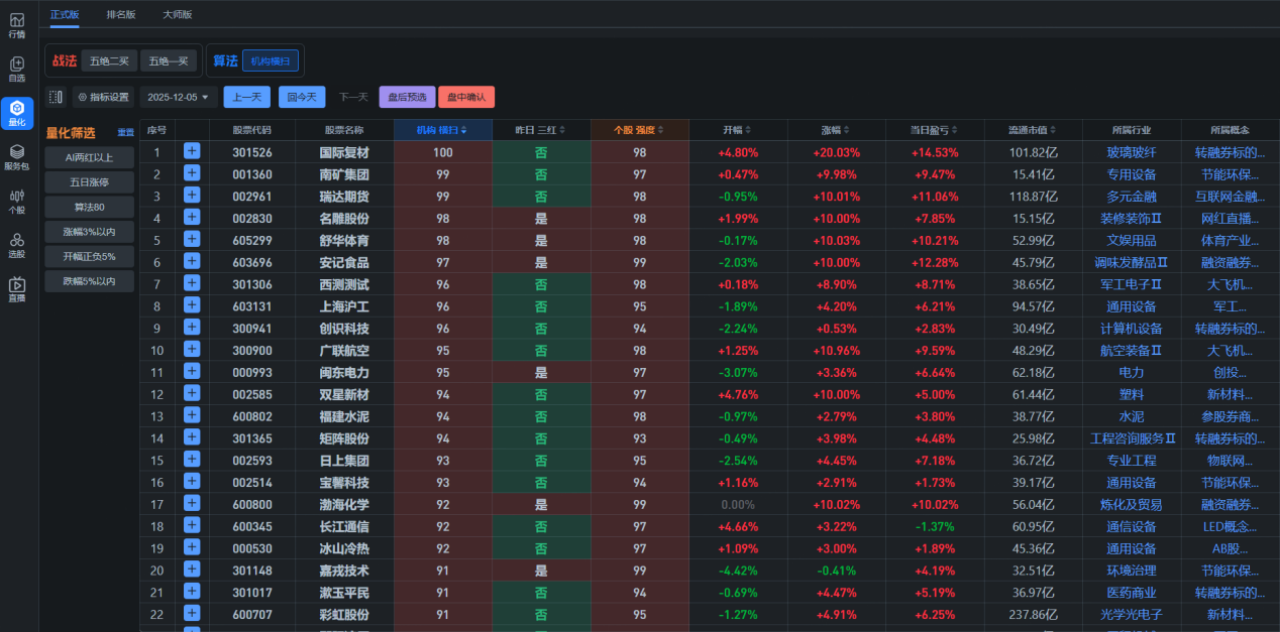Screen dimensions: 1280x632
Task: Toggle the 五日涨停 filter
Action: click(x=89, y=182)
